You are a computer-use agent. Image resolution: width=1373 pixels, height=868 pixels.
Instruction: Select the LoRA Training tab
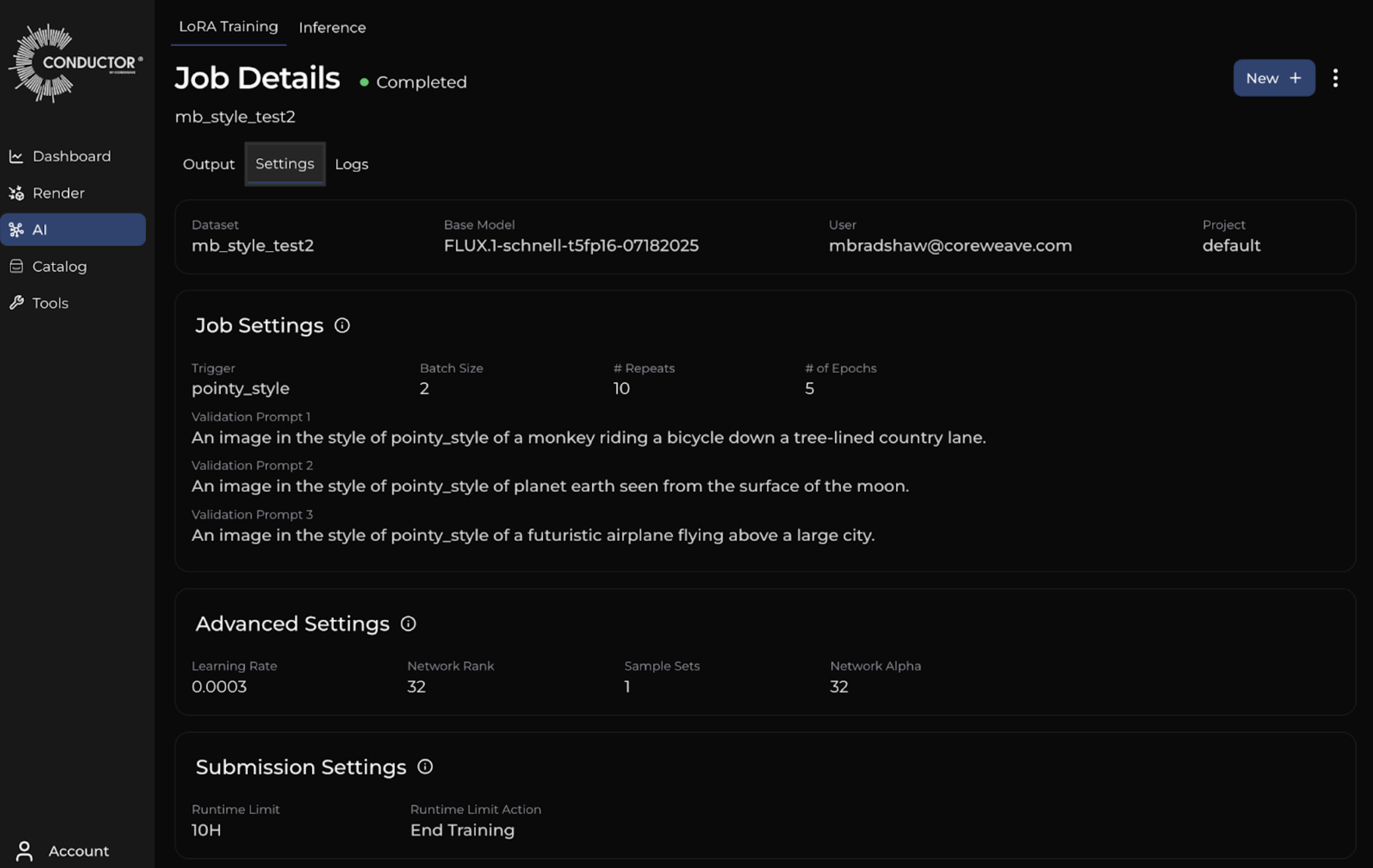click(x=228, y=27)
